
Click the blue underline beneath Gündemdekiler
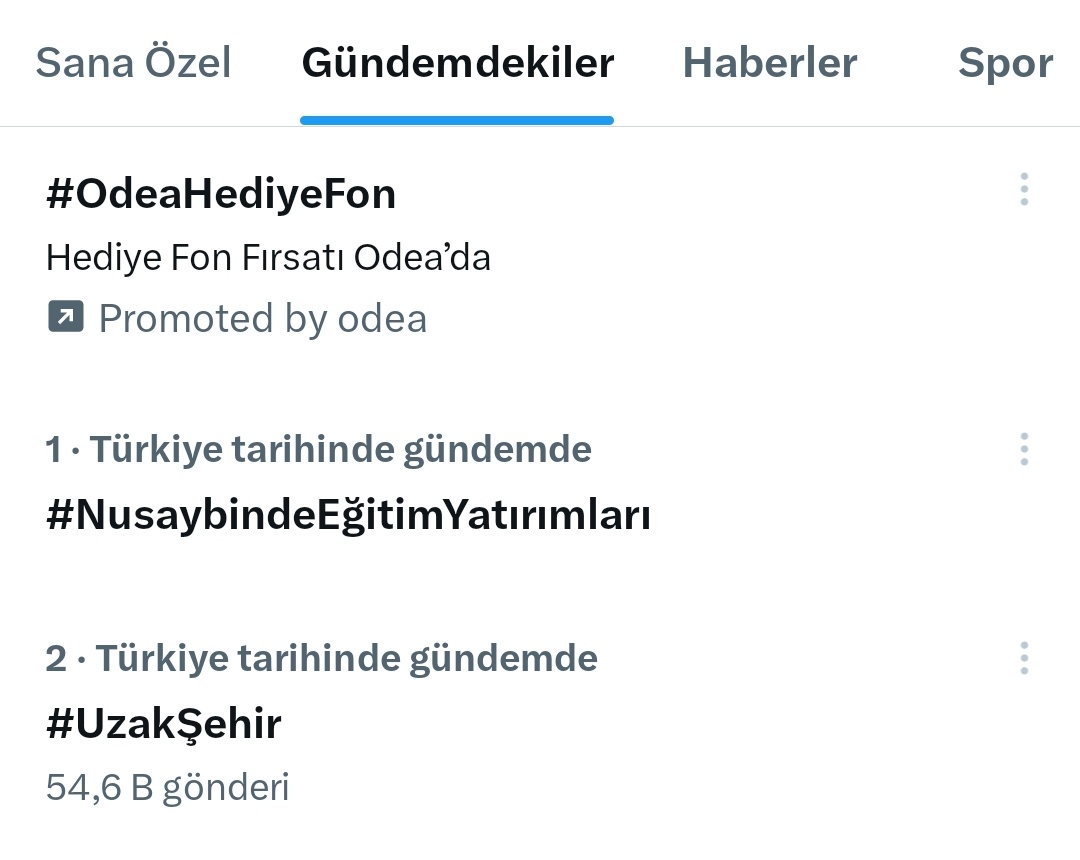point(457,120)
